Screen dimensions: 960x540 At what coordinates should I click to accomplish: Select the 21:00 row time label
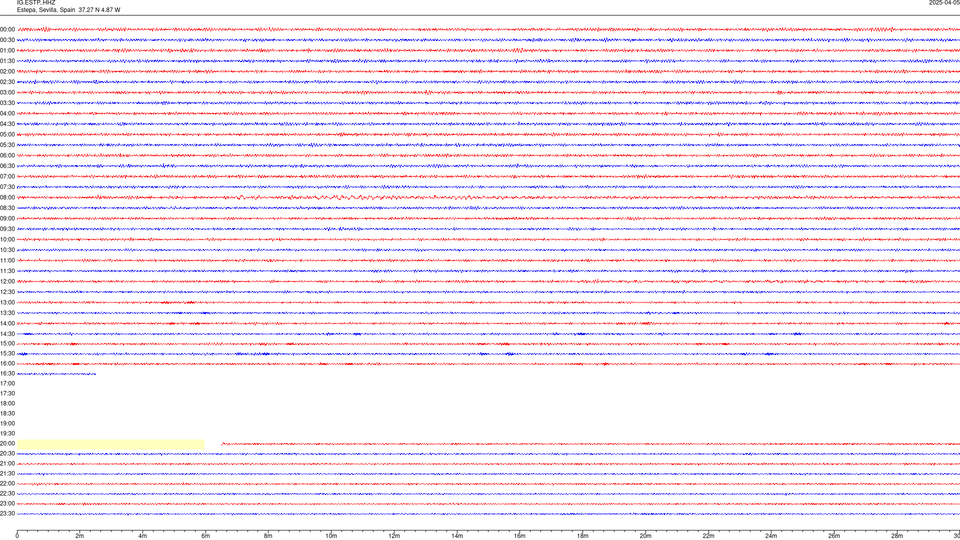7,463
